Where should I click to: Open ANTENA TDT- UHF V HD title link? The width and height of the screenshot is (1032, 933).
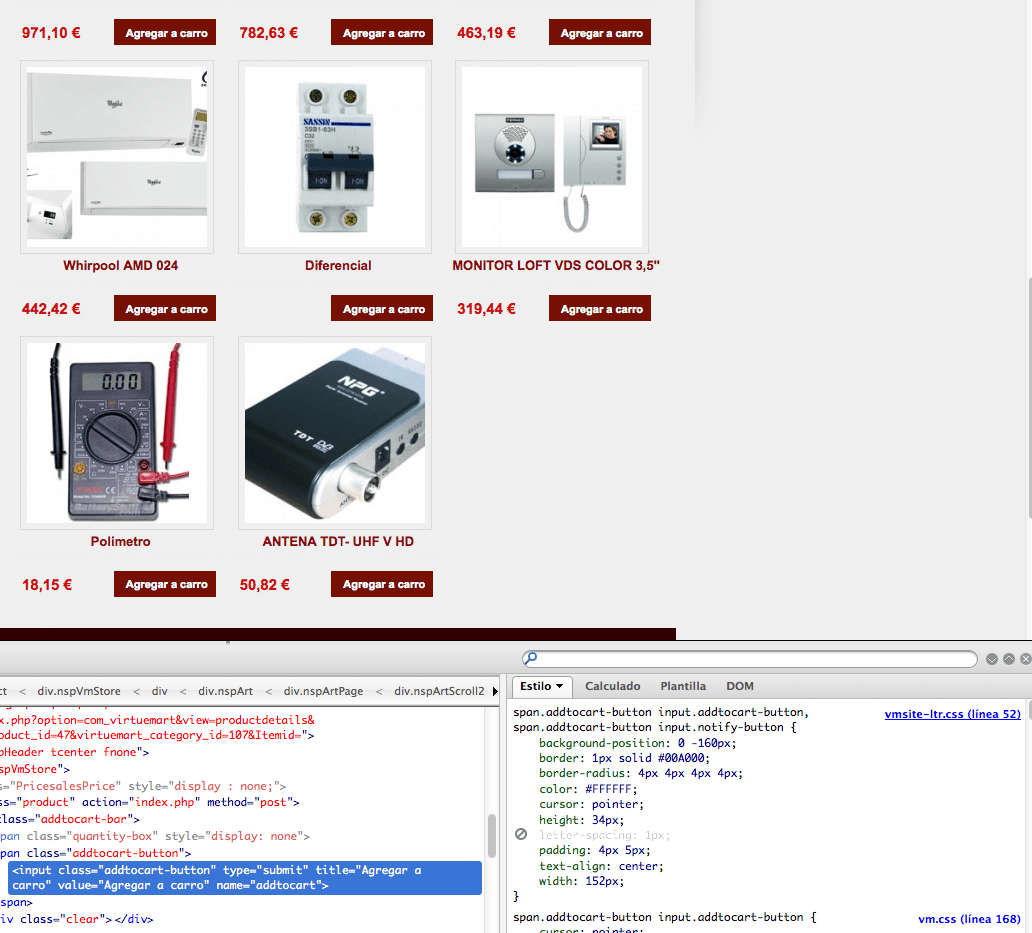pyautogui.click(x=338, y=541)
